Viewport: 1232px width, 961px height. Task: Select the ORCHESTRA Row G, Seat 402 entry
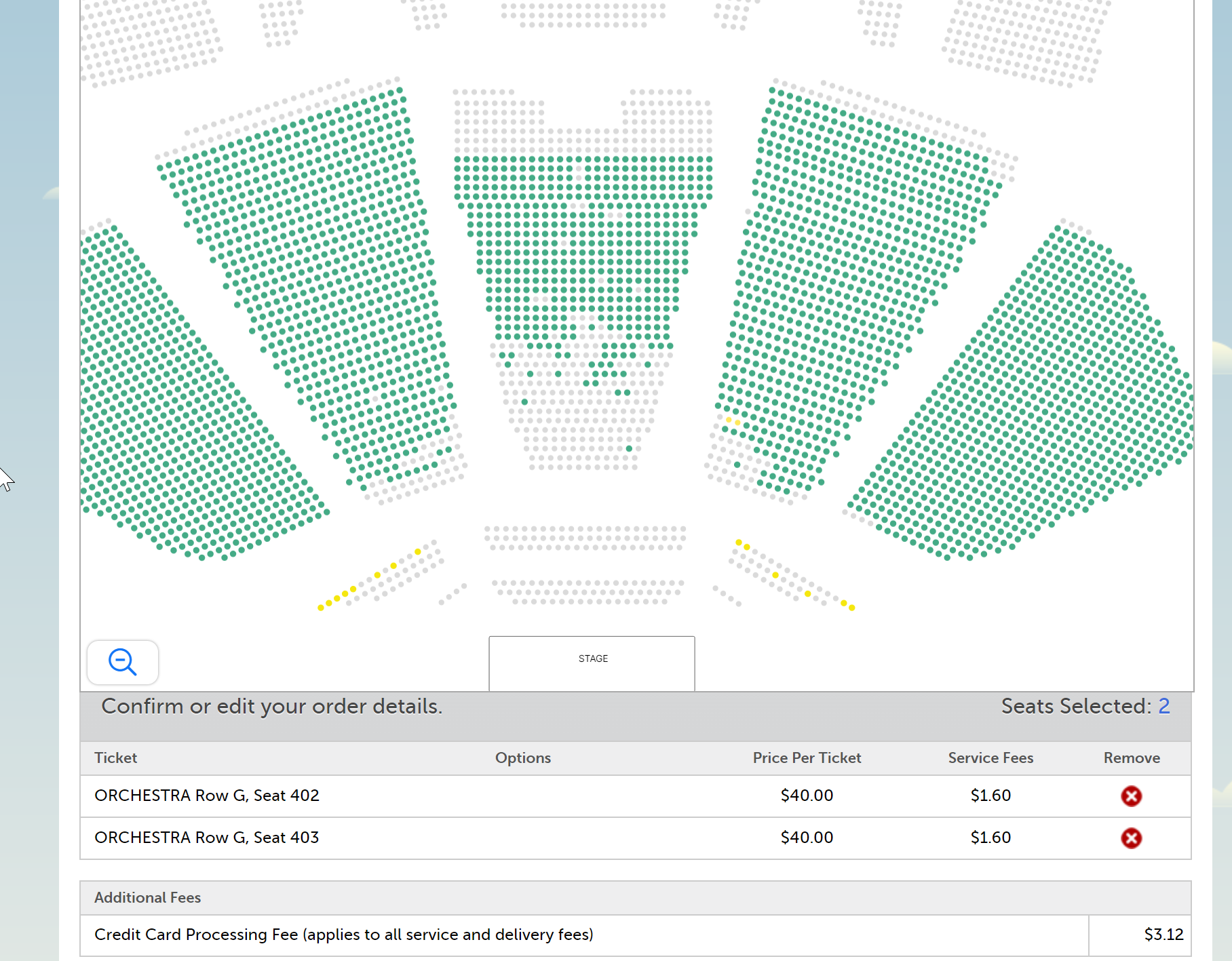coord(207,796)
